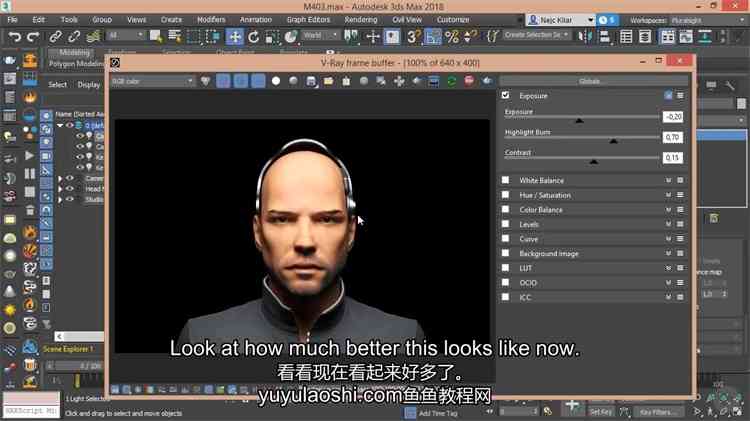Viewport: 750px width, 421px height.
Task: Open the RGB color channel dropdown
Action: point(152,81)
